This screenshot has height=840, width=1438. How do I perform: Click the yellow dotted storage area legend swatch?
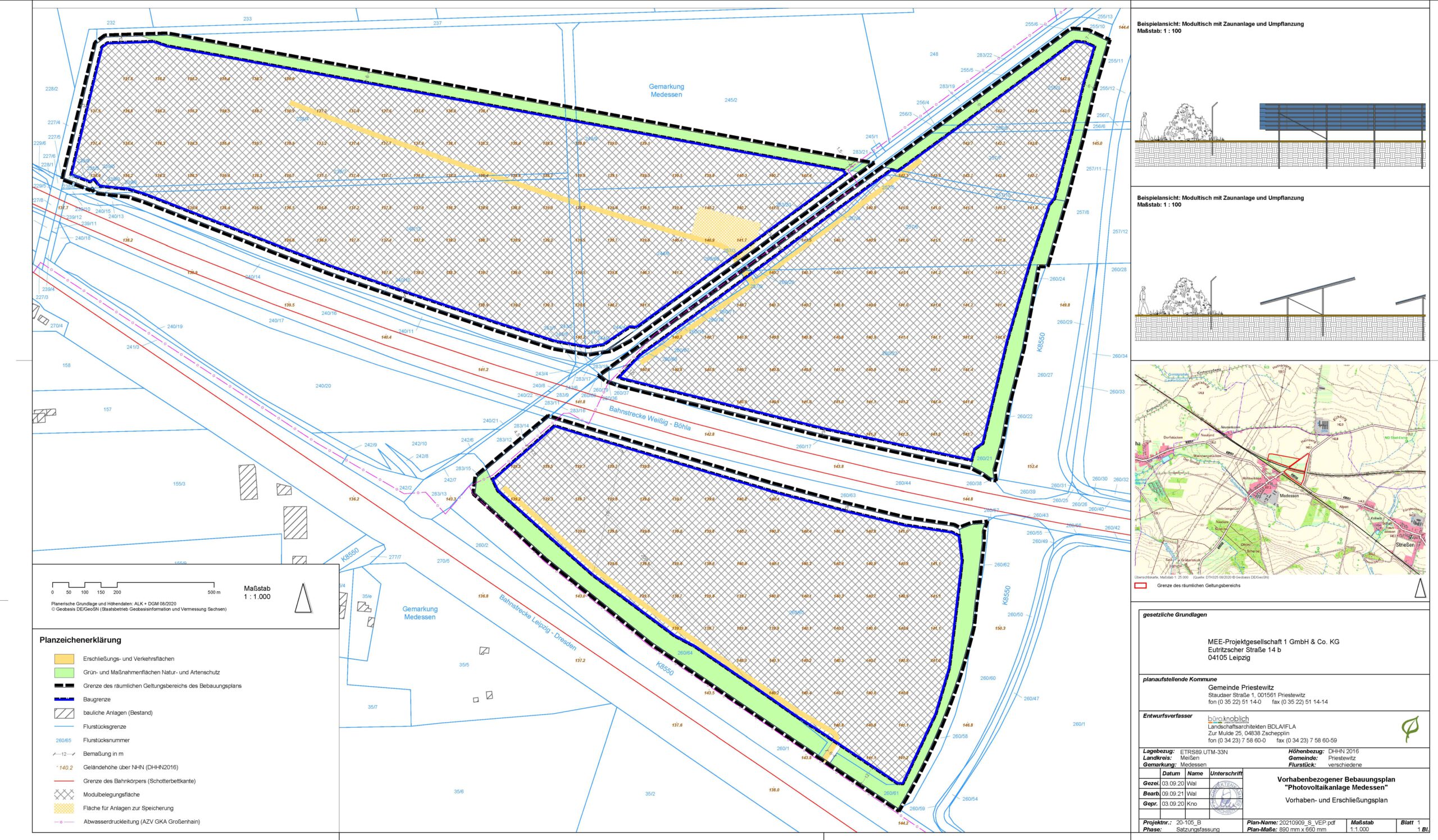(65, 808)
